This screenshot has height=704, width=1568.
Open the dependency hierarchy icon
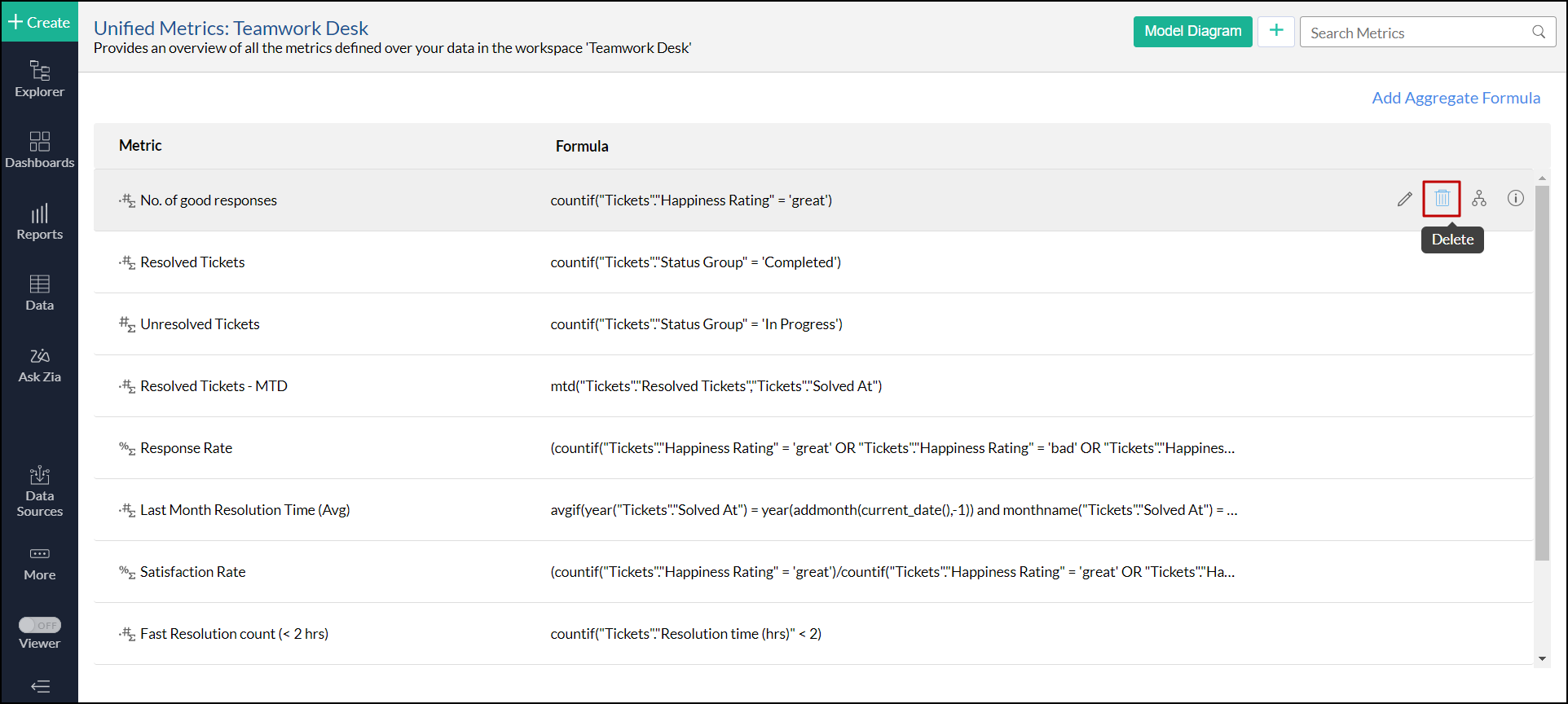(1479, 198)
